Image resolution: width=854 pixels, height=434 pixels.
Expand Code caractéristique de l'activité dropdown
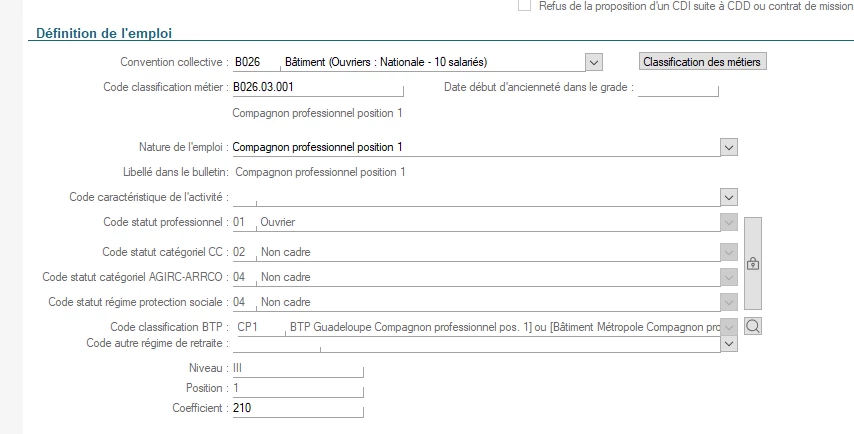click(x=729, y=197)
